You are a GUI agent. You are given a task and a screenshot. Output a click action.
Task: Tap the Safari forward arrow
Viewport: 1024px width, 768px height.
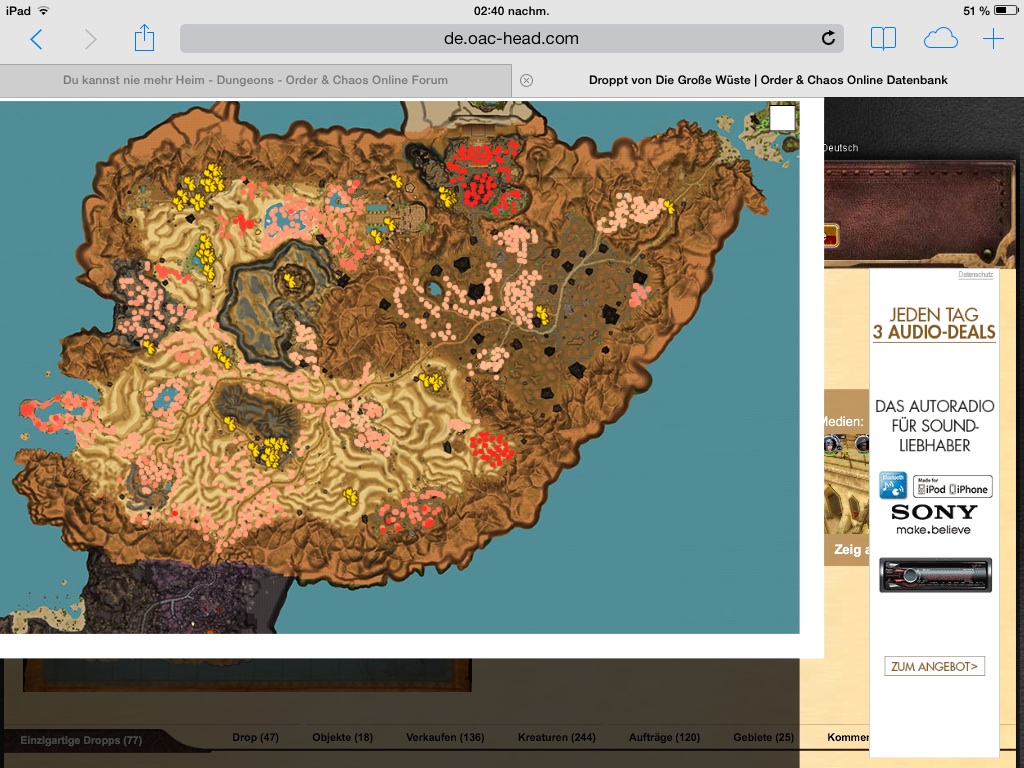(x=91, y=39)
